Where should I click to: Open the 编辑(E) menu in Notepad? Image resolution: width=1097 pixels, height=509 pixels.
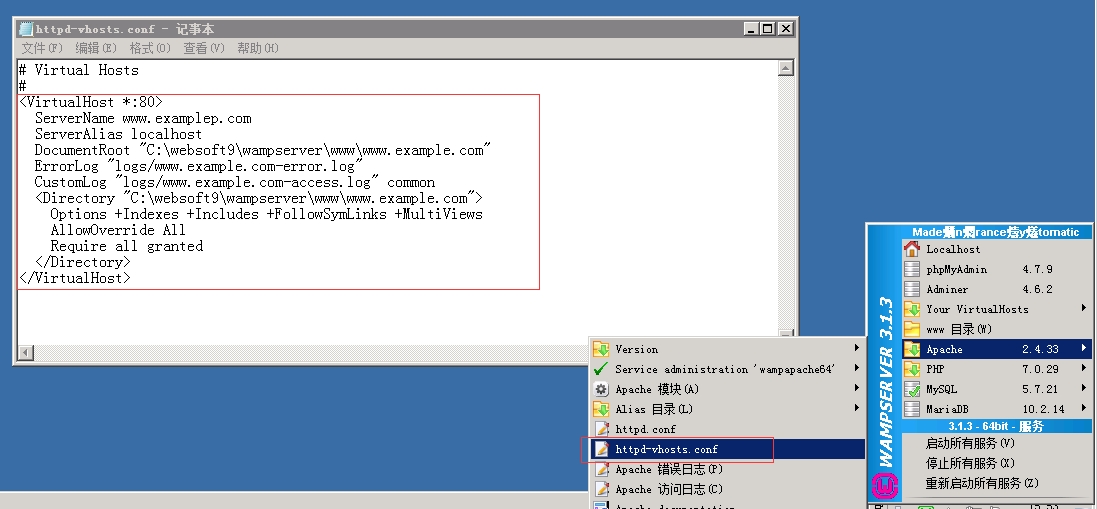96,48
